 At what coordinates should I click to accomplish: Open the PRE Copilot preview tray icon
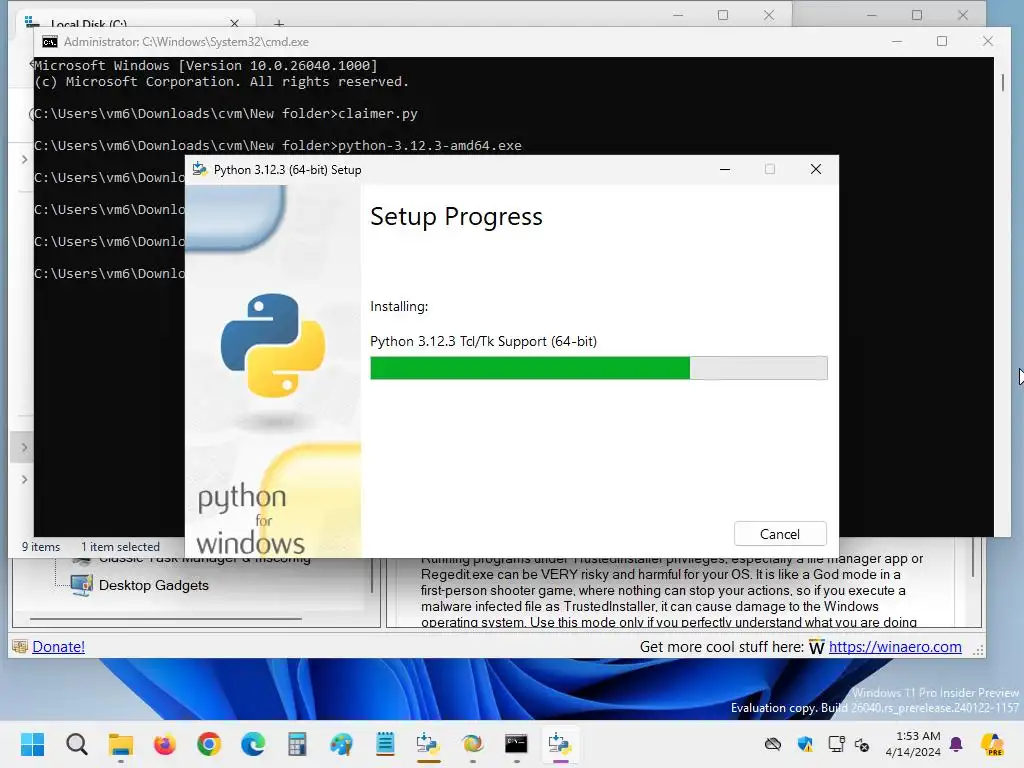(992, 744)
